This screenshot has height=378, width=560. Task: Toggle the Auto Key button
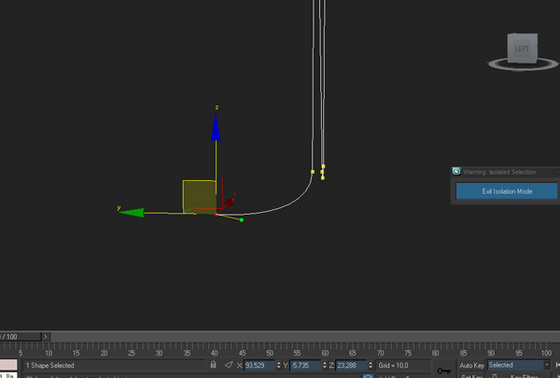tap(471, 365)
